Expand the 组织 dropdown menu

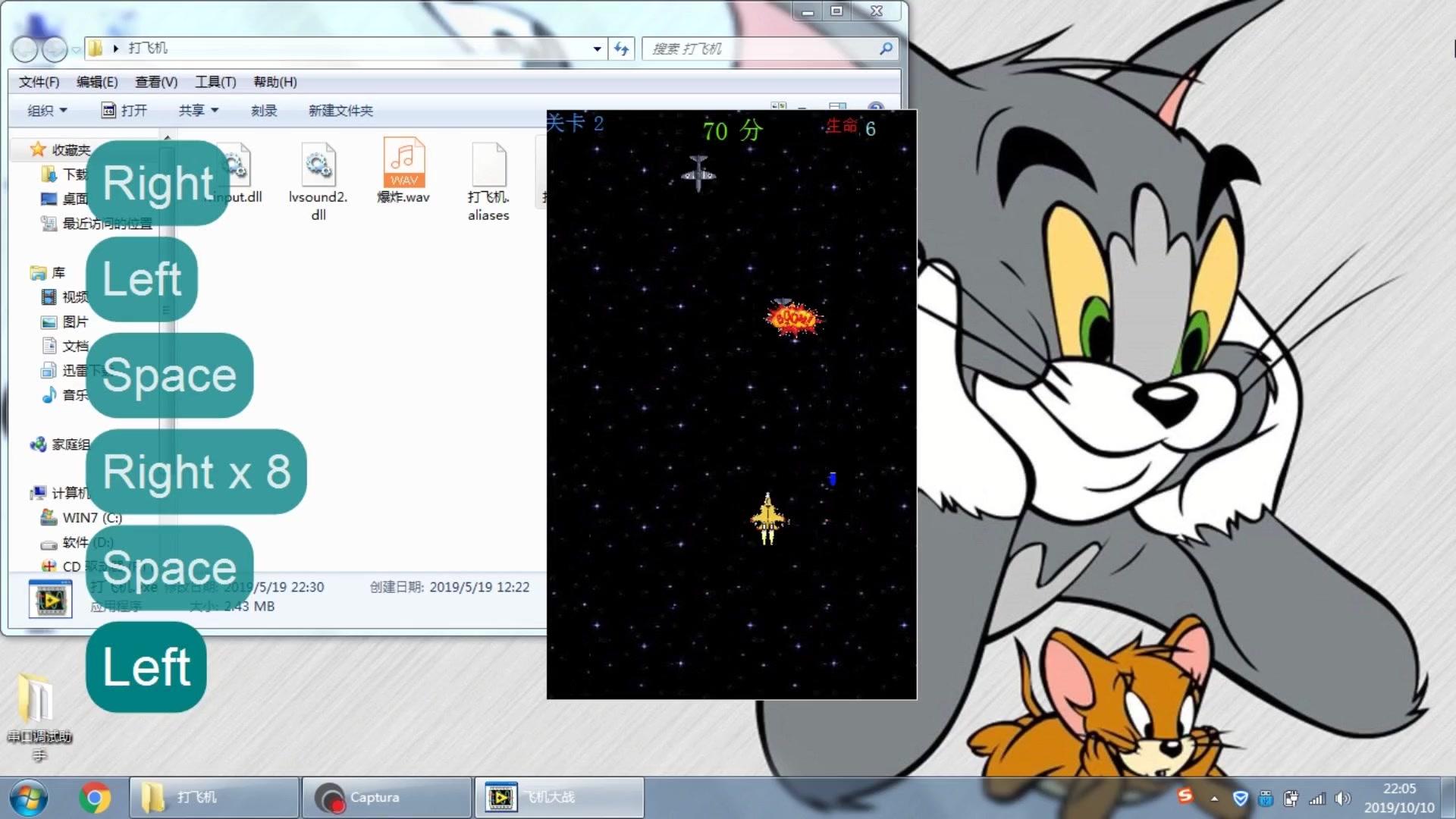[x=47, y=111]
